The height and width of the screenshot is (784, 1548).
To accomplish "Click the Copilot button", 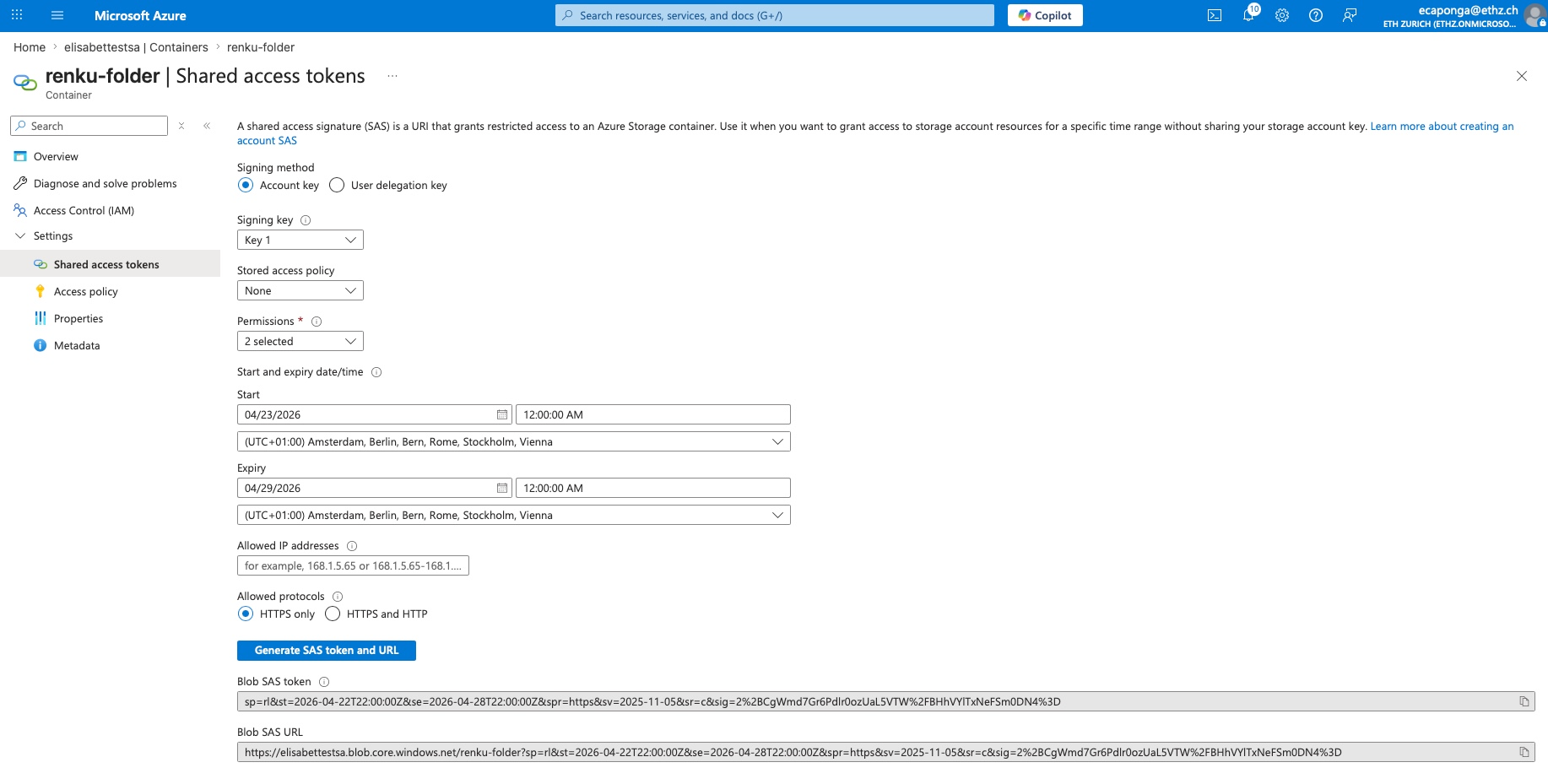I will 1045,15.
